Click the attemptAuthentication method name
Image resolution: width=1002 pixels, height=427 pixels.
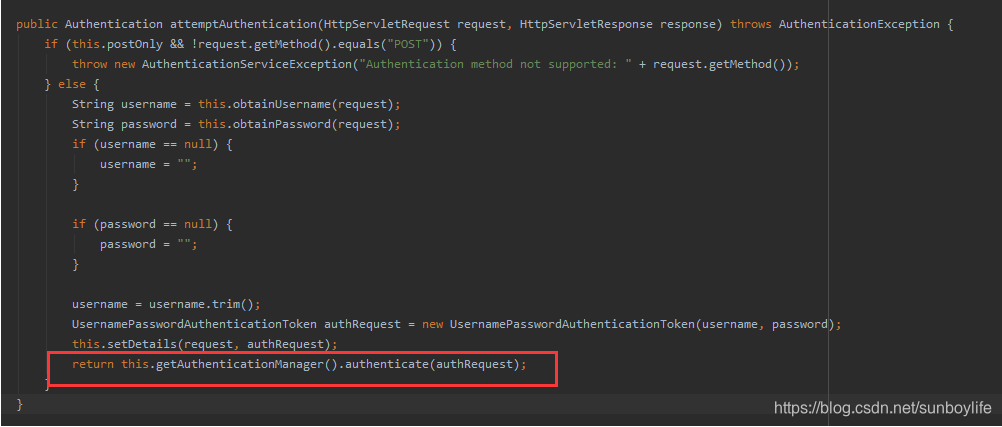(x=243, y=24)
